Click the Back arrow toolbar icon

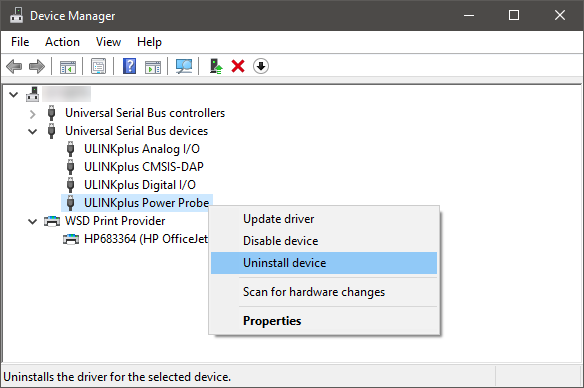click(14, 67)
